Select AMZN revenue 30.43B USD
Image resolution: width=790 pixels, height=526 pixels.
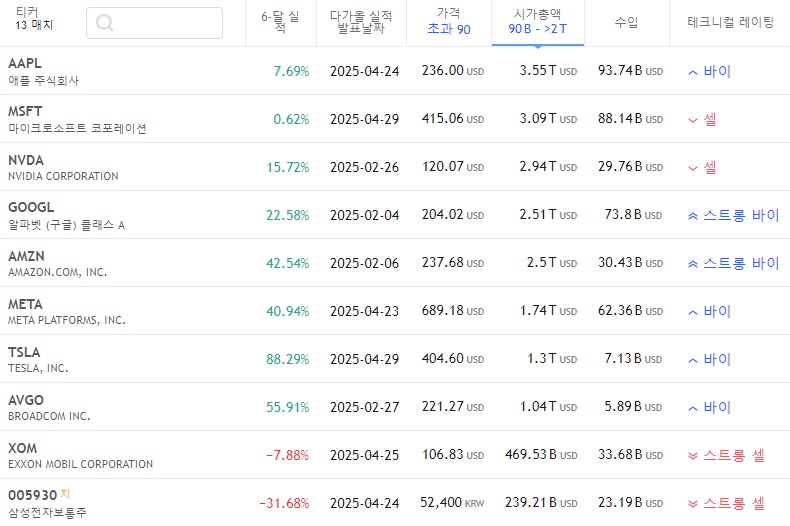(630, 263)
